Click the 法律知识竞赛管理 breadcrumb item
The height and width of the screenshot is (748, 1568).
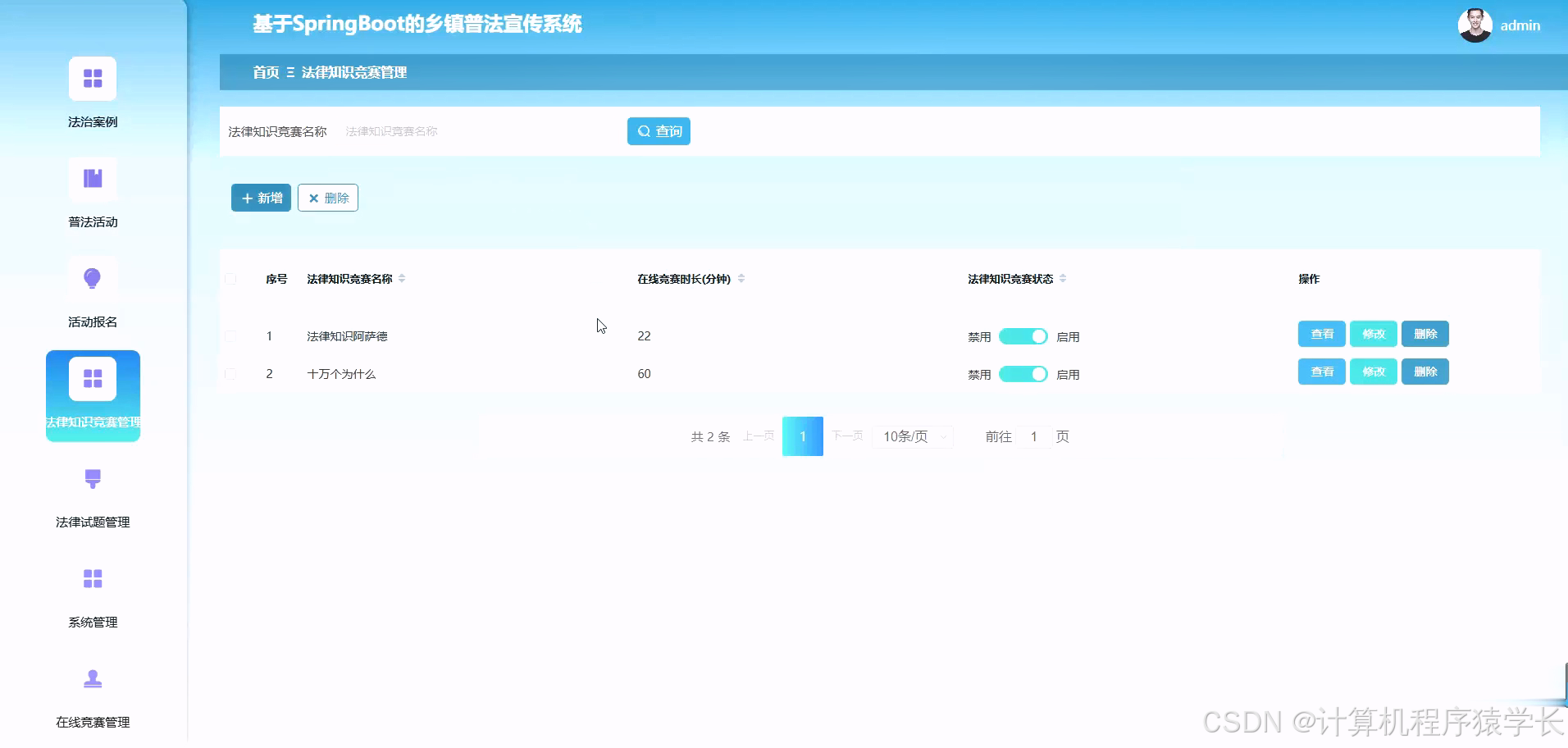click(x=353, y=72)
